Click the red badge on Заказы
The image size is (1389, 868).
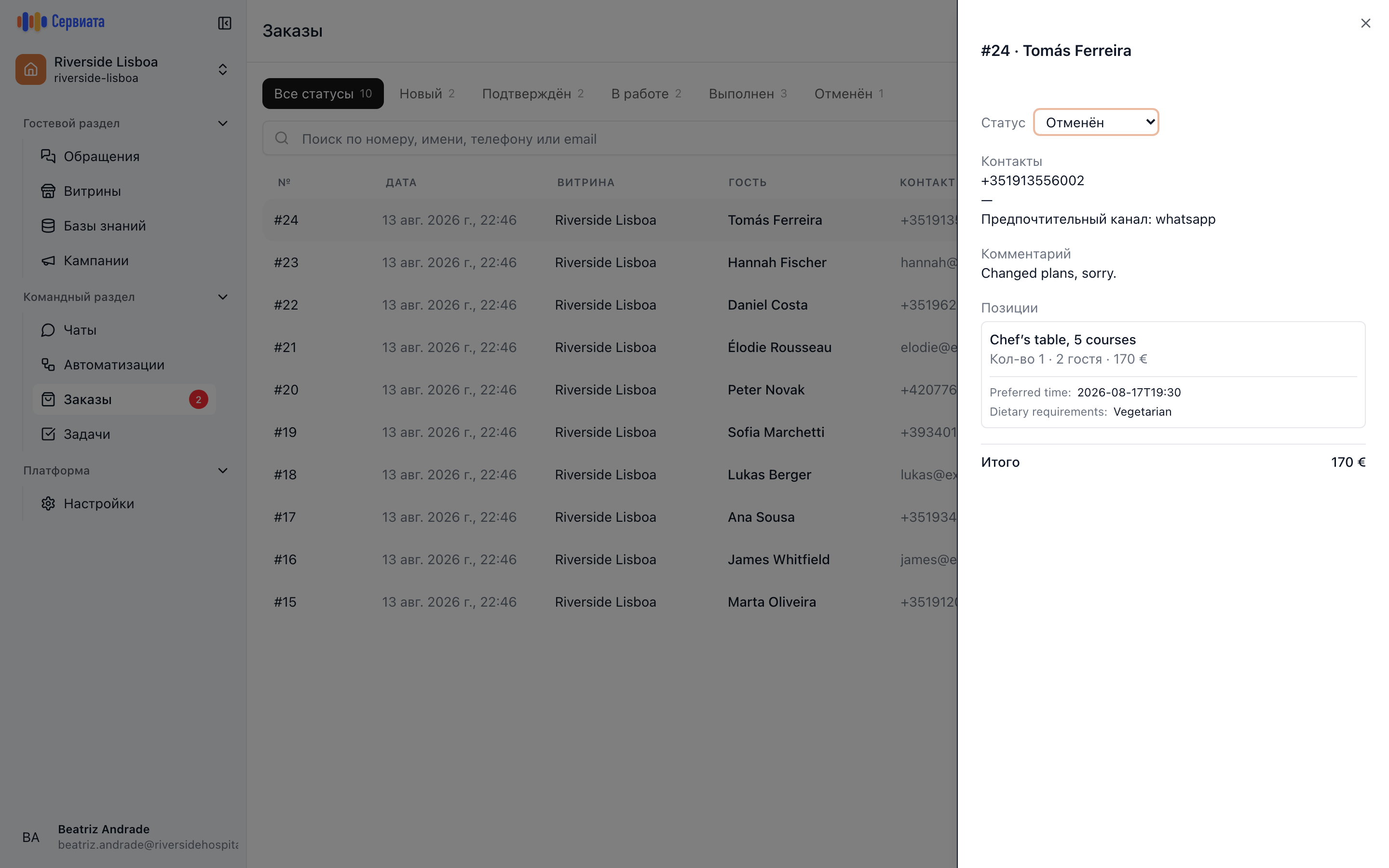[199, 400]
